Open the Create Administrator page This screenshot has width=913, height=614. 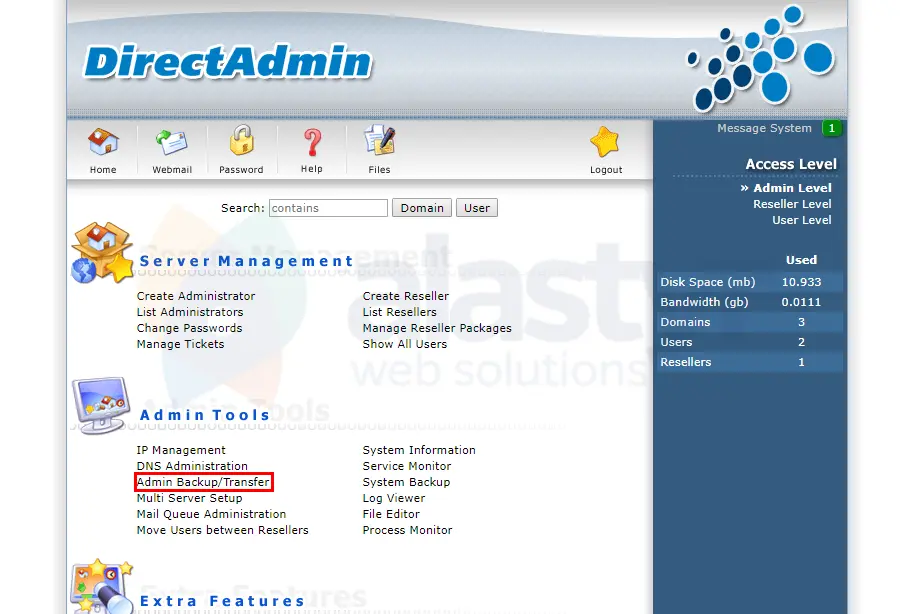[196, 296]
